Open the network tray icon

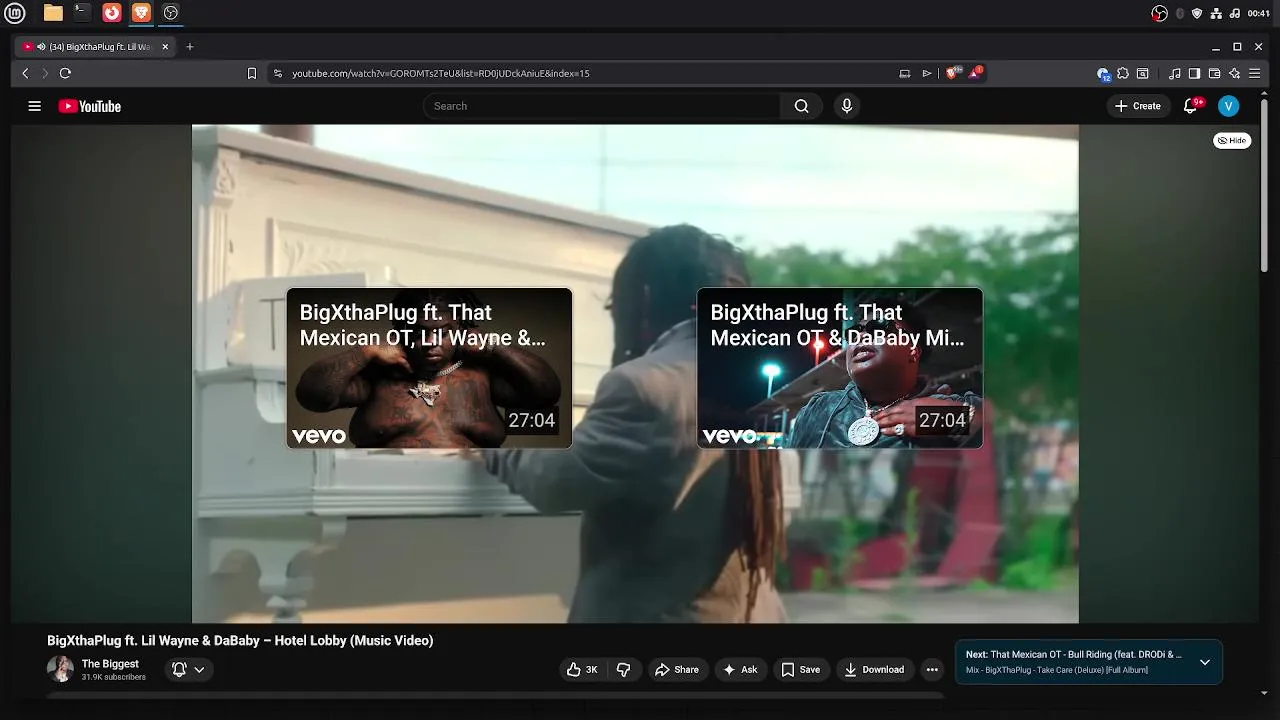[x=1216, y=13]
